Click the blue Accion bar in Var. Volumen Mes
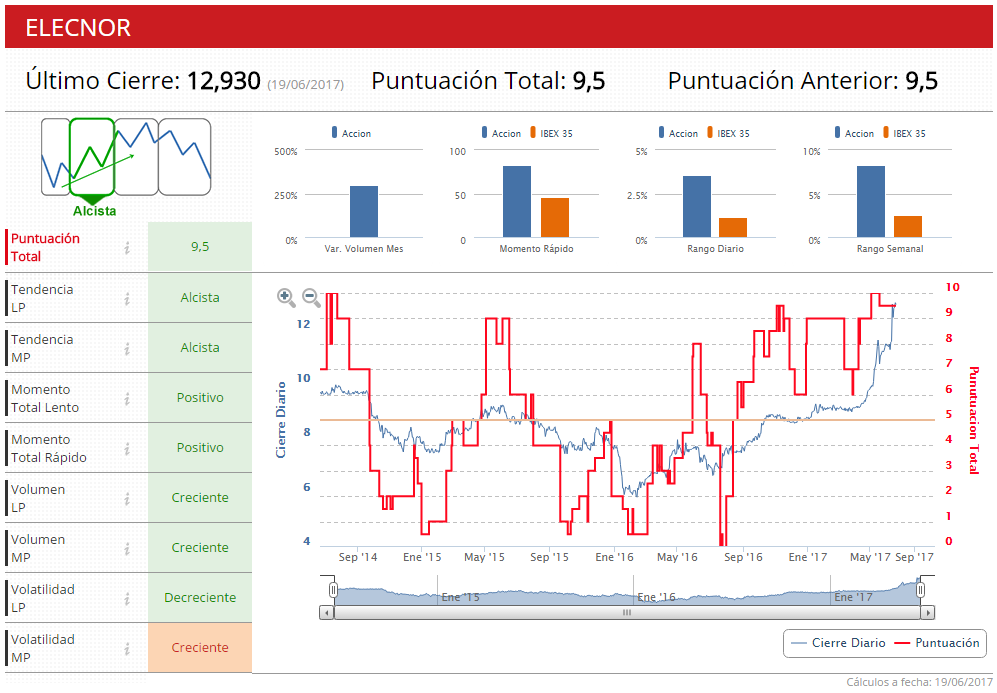The width and height of the screenshot is (997, 693). tap(364, 212)
